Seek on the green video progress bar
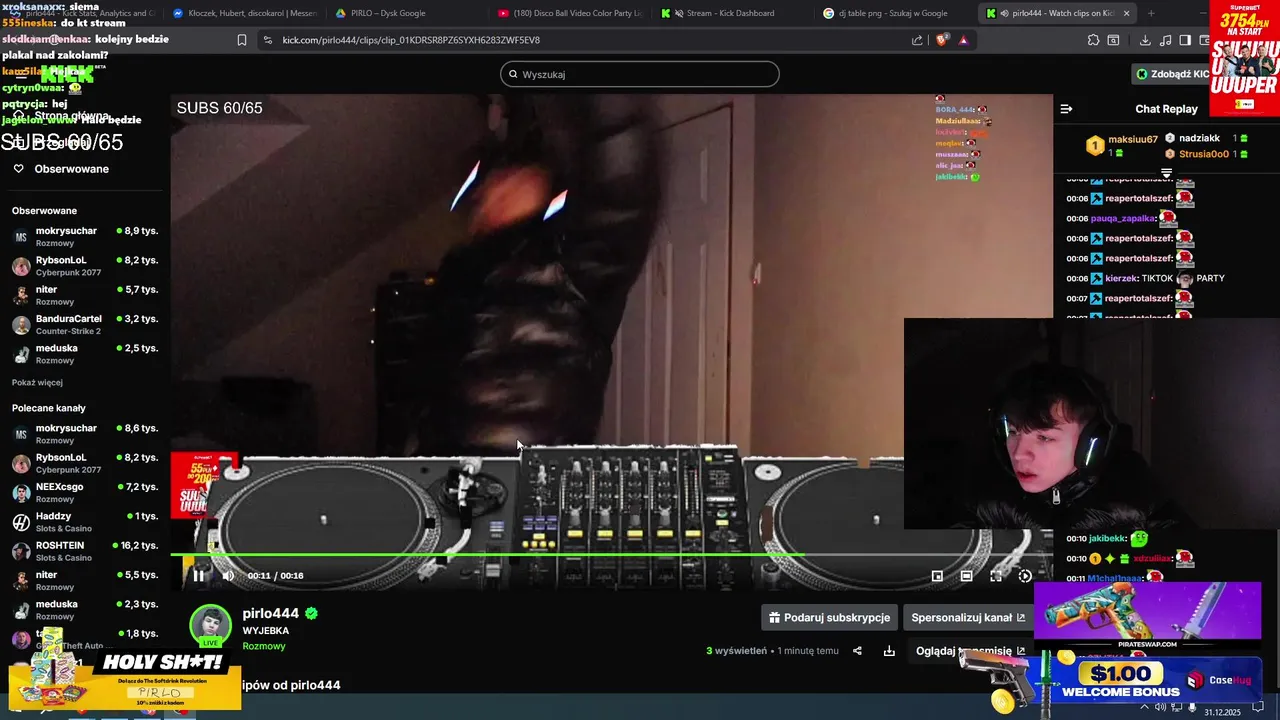The image size is (1280, 720). [611, 554]
